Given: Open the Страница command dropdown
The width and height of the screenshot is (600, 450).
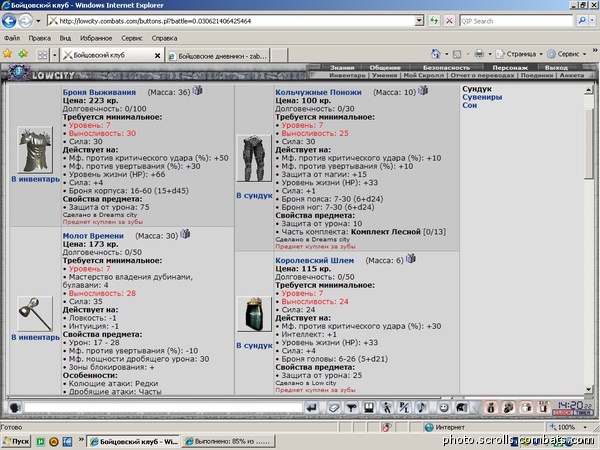Looking at the screenshot, I should click(519, 54).
